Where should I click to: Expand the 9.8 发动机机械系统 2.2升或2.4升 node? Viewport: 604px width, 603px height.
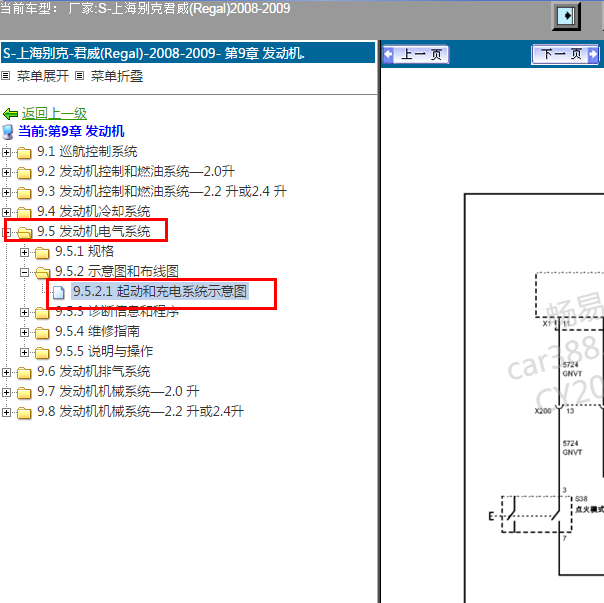[x=6, y=413]
